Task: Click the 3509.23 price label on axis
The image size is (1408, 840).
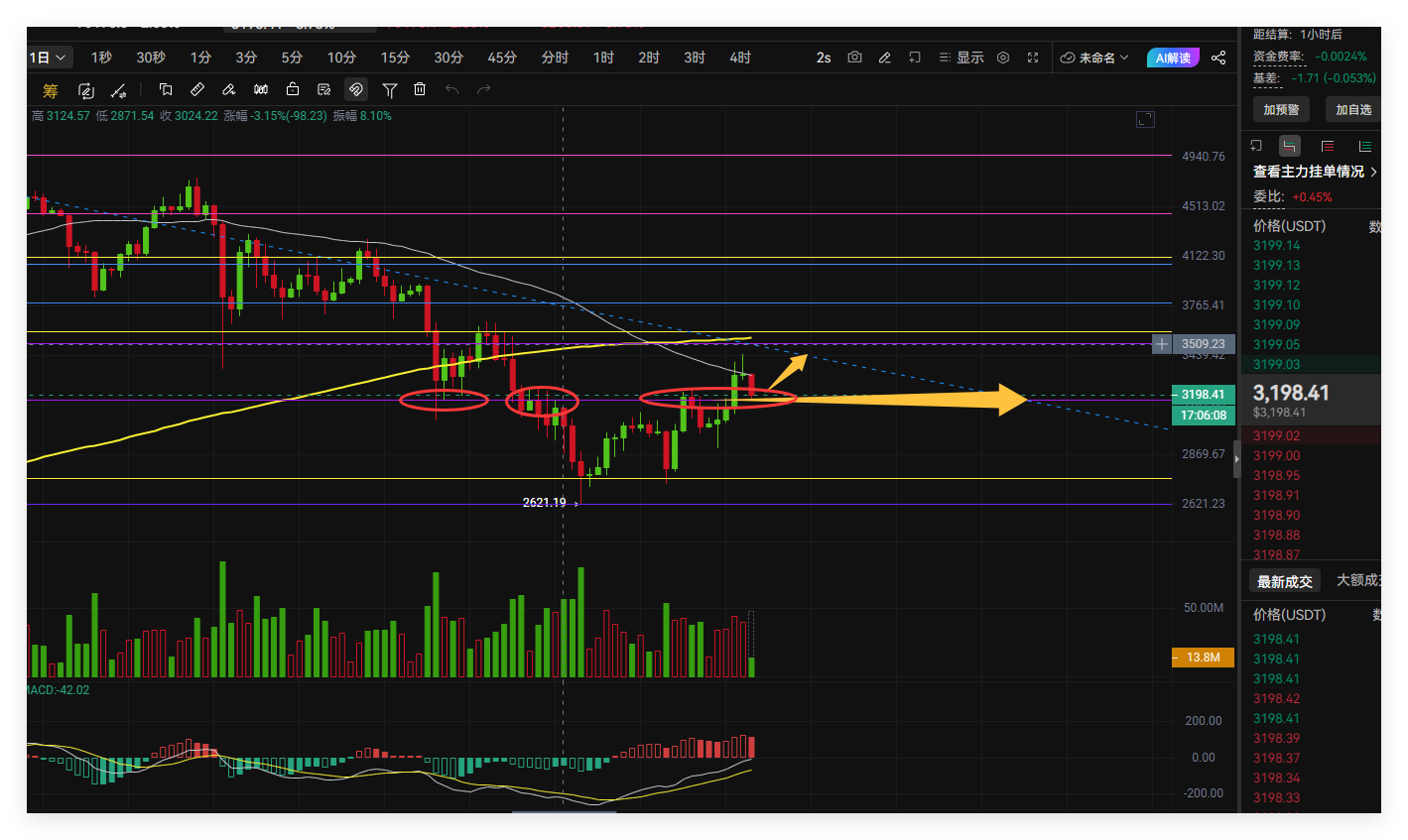Action: tap(1203, 344)
